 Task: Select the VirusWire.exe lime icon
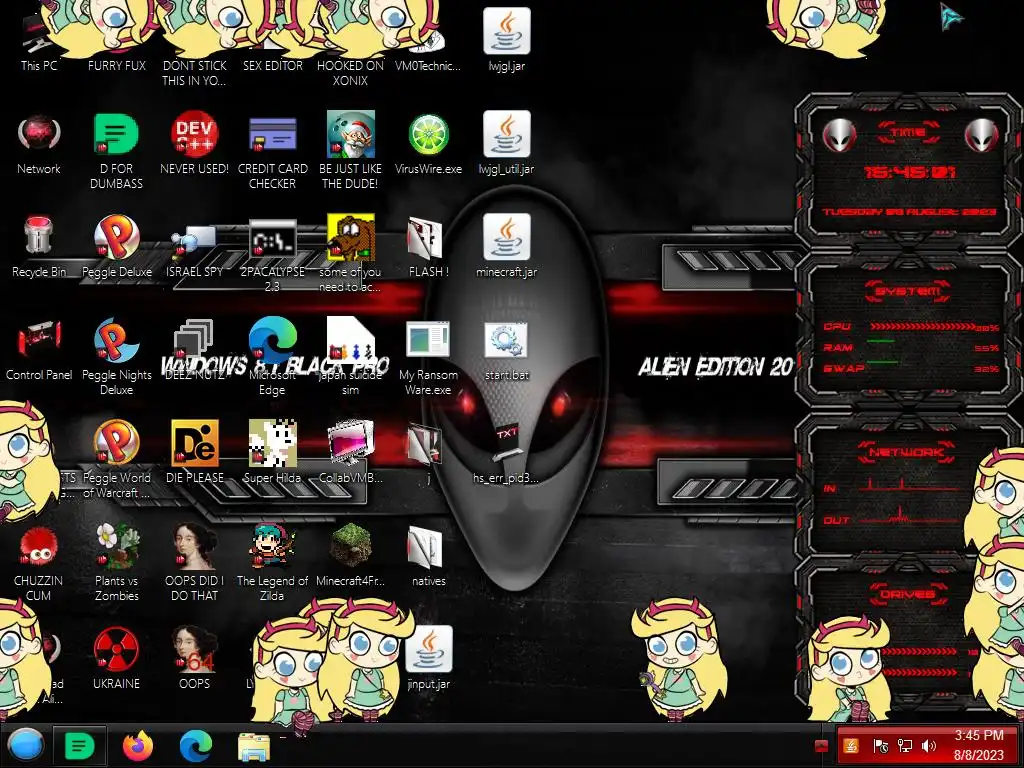(428, 135)
